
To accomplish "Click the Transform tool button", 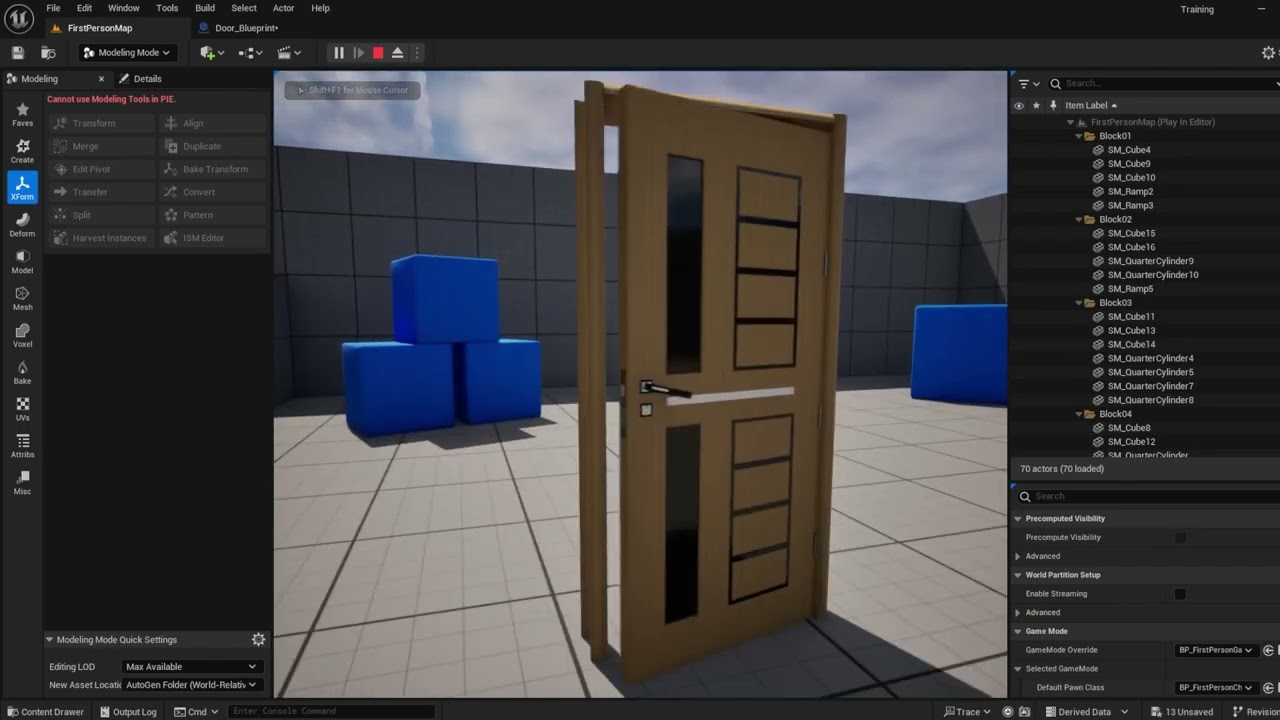I will point(101,123).
